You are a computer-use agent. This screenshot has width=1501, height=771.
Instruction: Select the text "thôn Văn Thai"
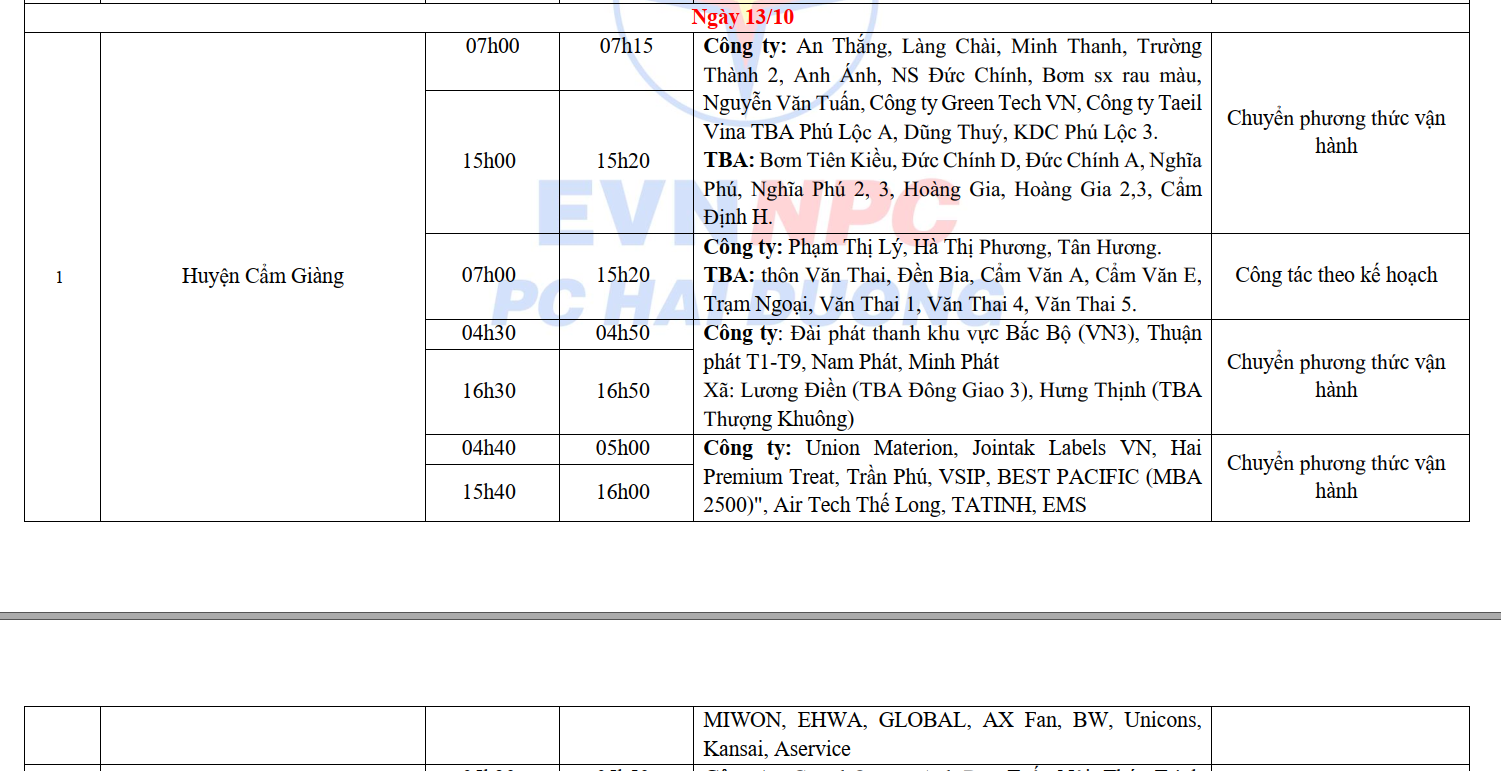click(x=823, y=275)
